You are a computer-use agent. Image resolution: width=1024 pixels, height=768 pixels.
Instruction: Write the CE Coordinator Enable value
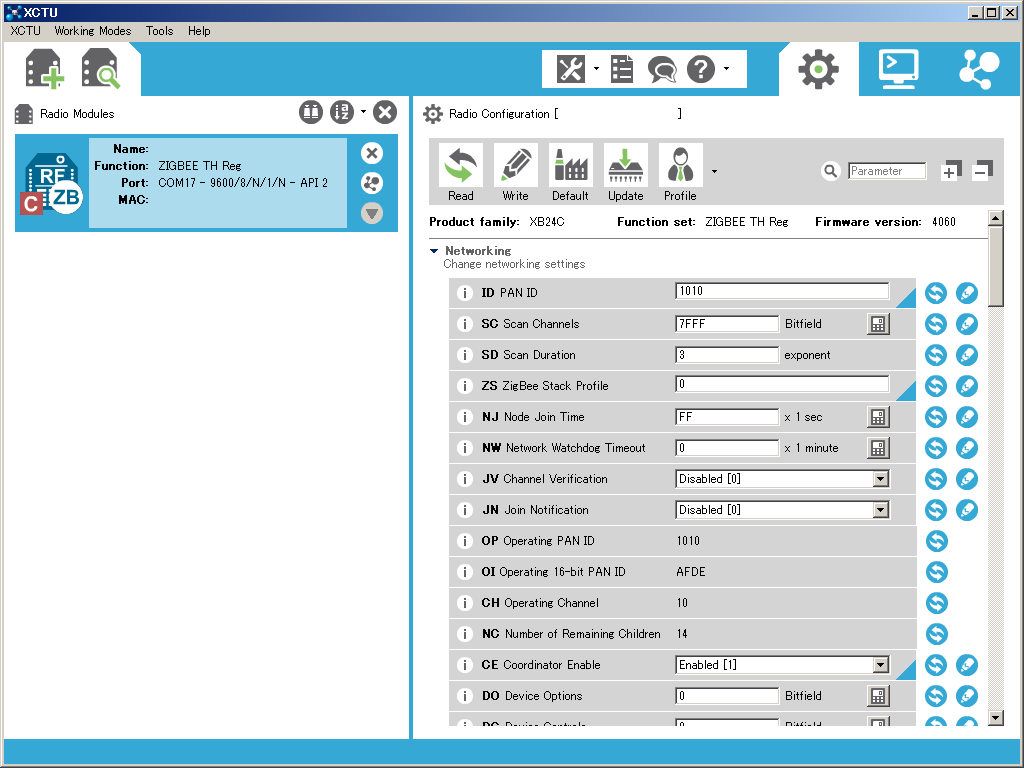click(x=967, y=665)
